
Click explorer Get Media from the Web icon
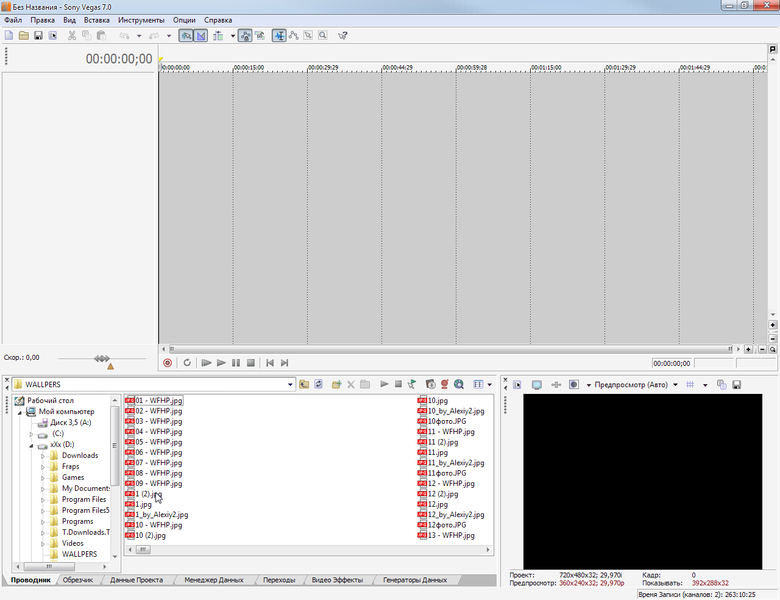[459, 385]
